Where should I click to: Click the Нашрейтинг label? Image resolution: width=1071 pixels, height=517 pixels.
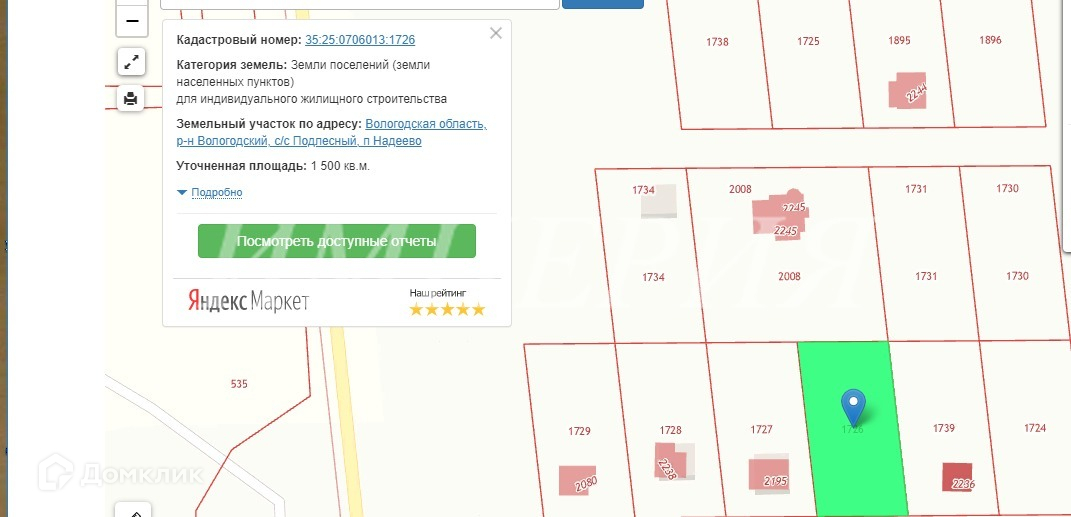[438, 292]
